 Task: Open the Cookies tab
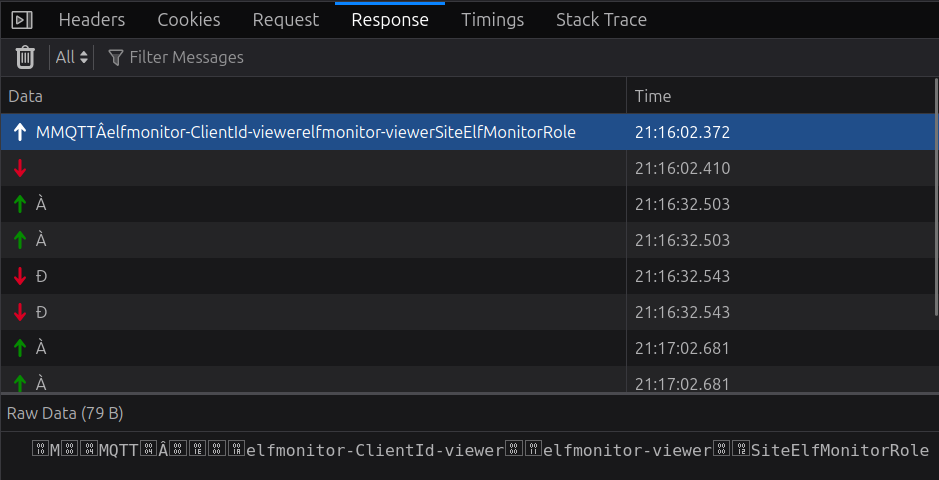coord(189,20)
